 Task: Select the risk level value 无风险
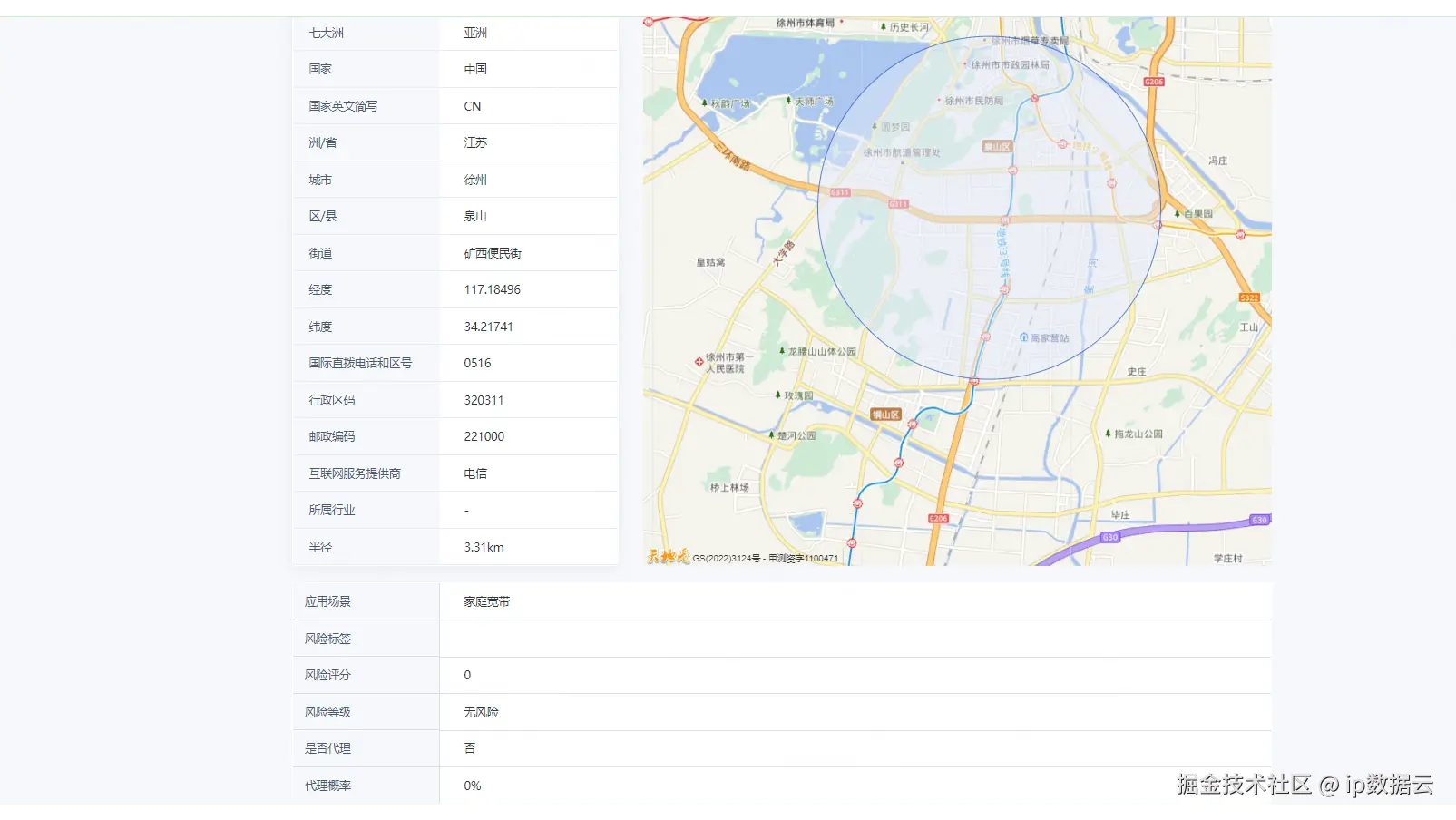[481, 712]
